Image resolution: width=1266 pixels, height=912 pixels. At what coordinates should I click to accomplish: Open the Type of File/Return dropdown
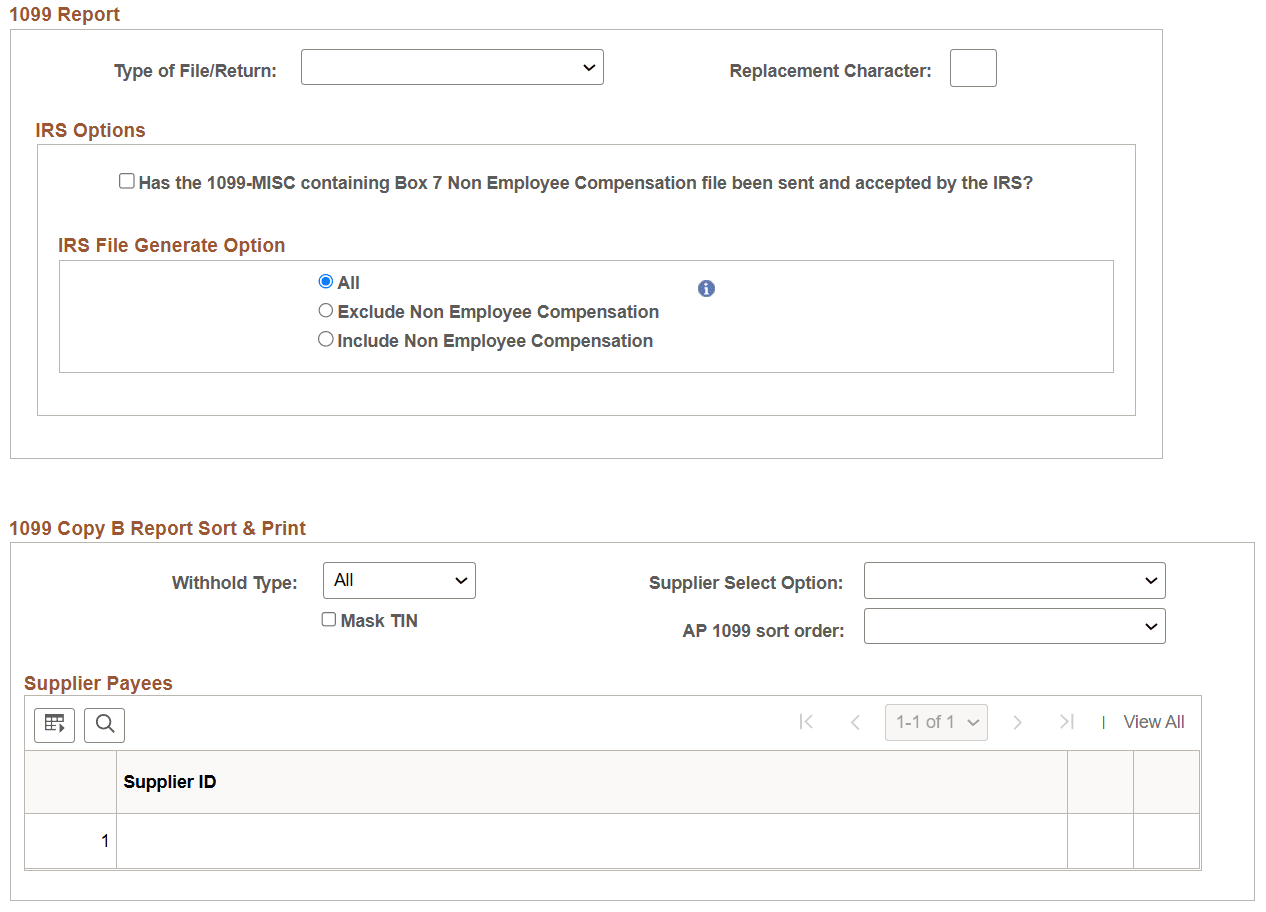click(452, 67)
